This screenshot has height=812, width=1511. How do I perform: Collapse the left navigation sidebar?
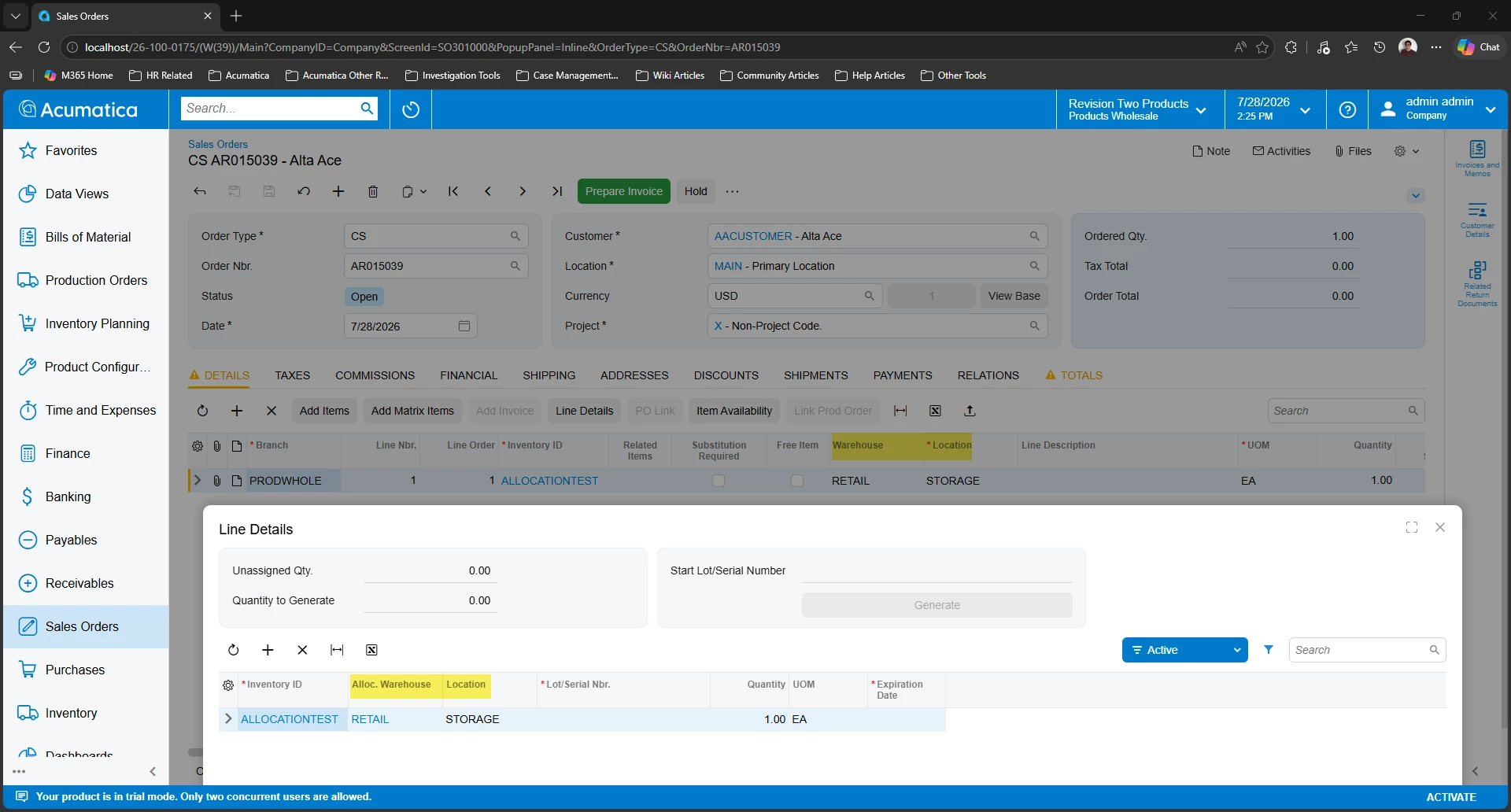click(x=153, y=771)
